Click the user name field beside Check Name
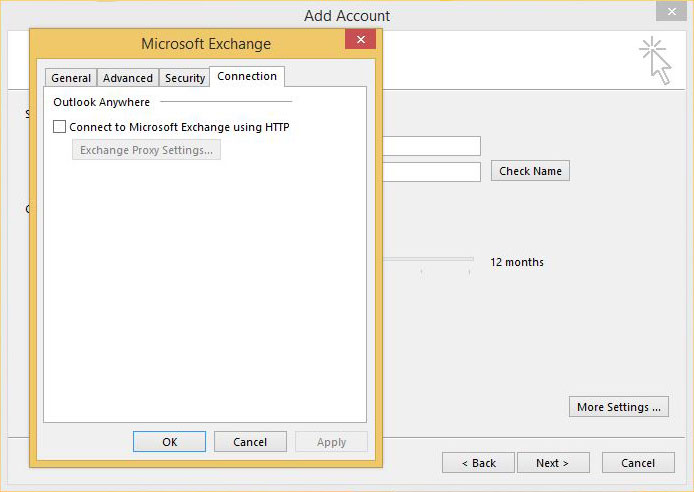Viewport: 694px width, 492px height. [x=432, y=172]
